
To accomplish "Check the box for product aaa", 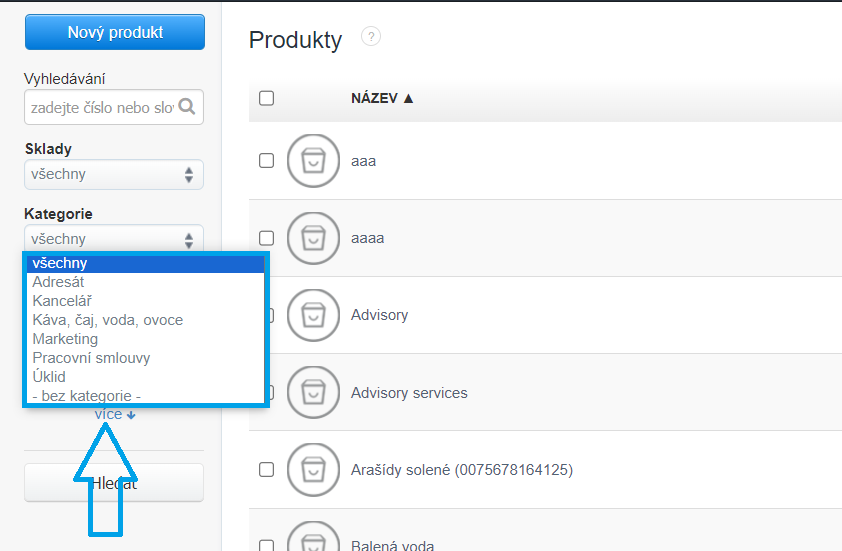I will coord(266,160).
